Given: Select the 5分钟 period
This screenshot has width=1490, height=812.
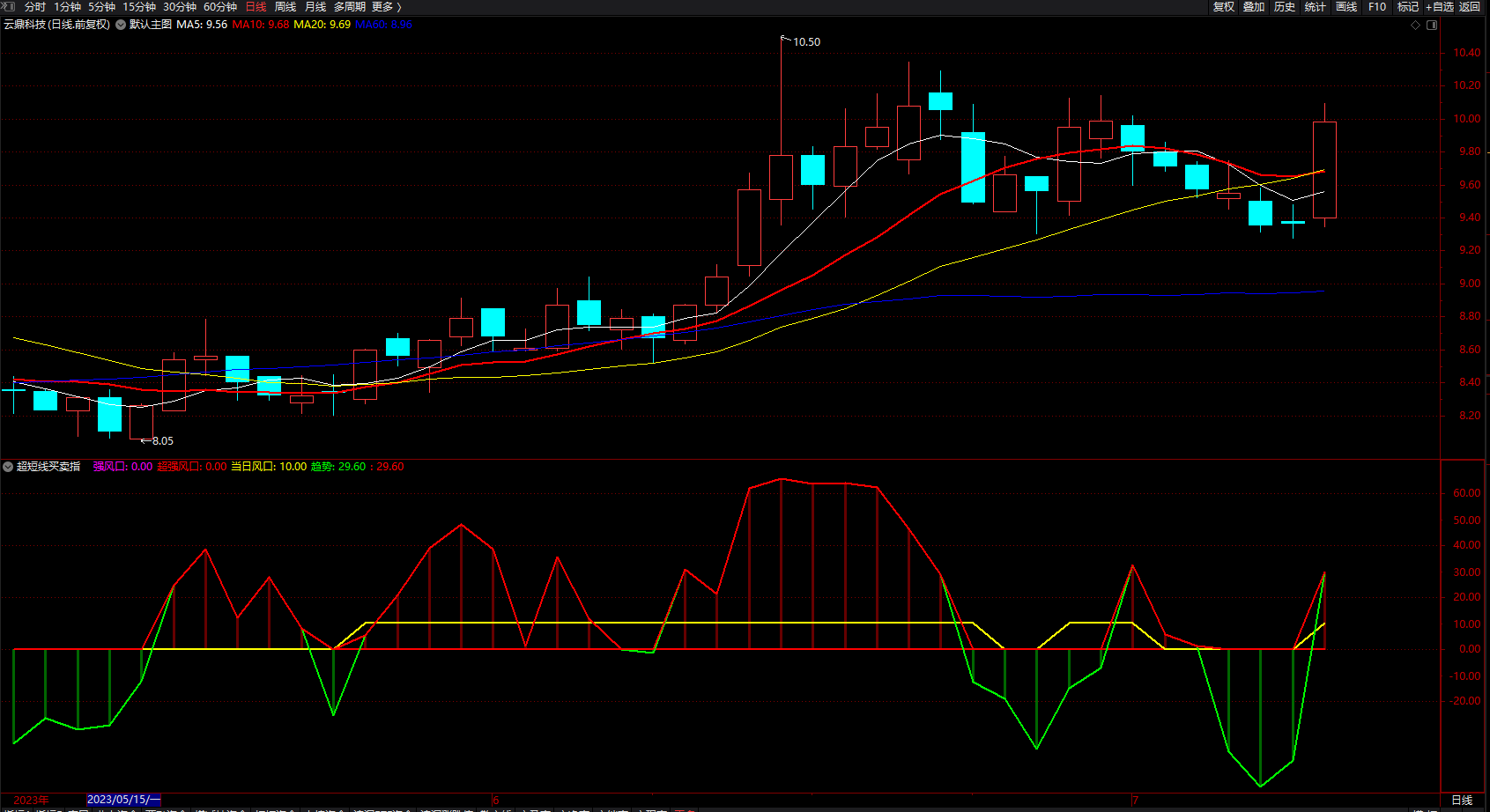Looking at the screenshot, I should click(x=102, y=7).
